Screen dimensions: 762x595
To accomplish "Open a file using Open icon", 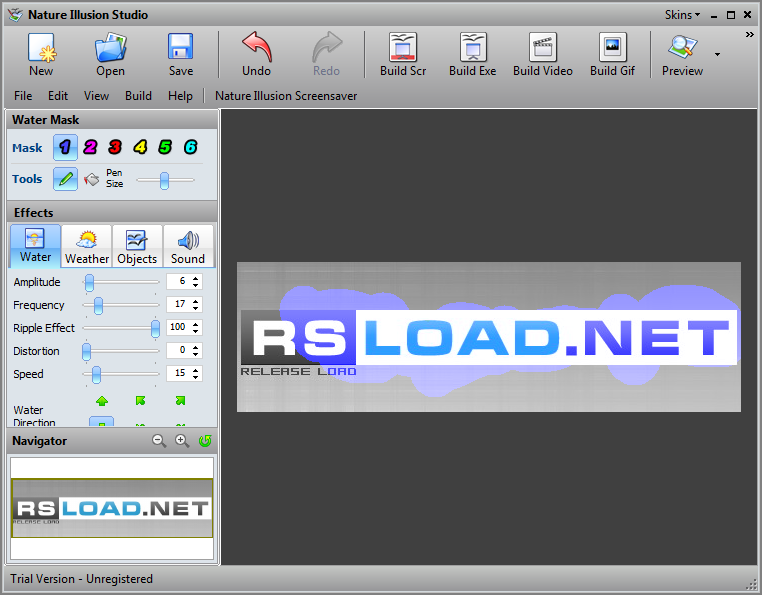I will tap(110, 54).
